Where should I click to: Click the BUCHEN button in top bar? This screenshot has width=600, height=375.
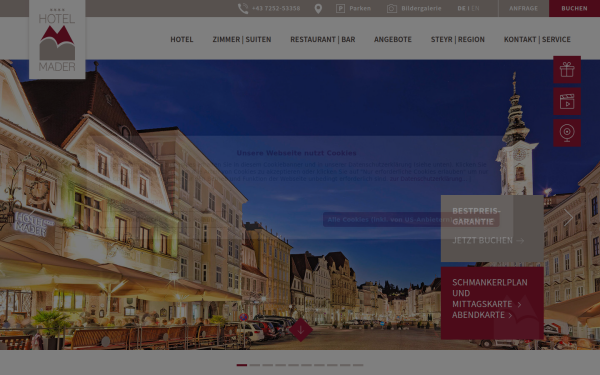click(574, 8)
